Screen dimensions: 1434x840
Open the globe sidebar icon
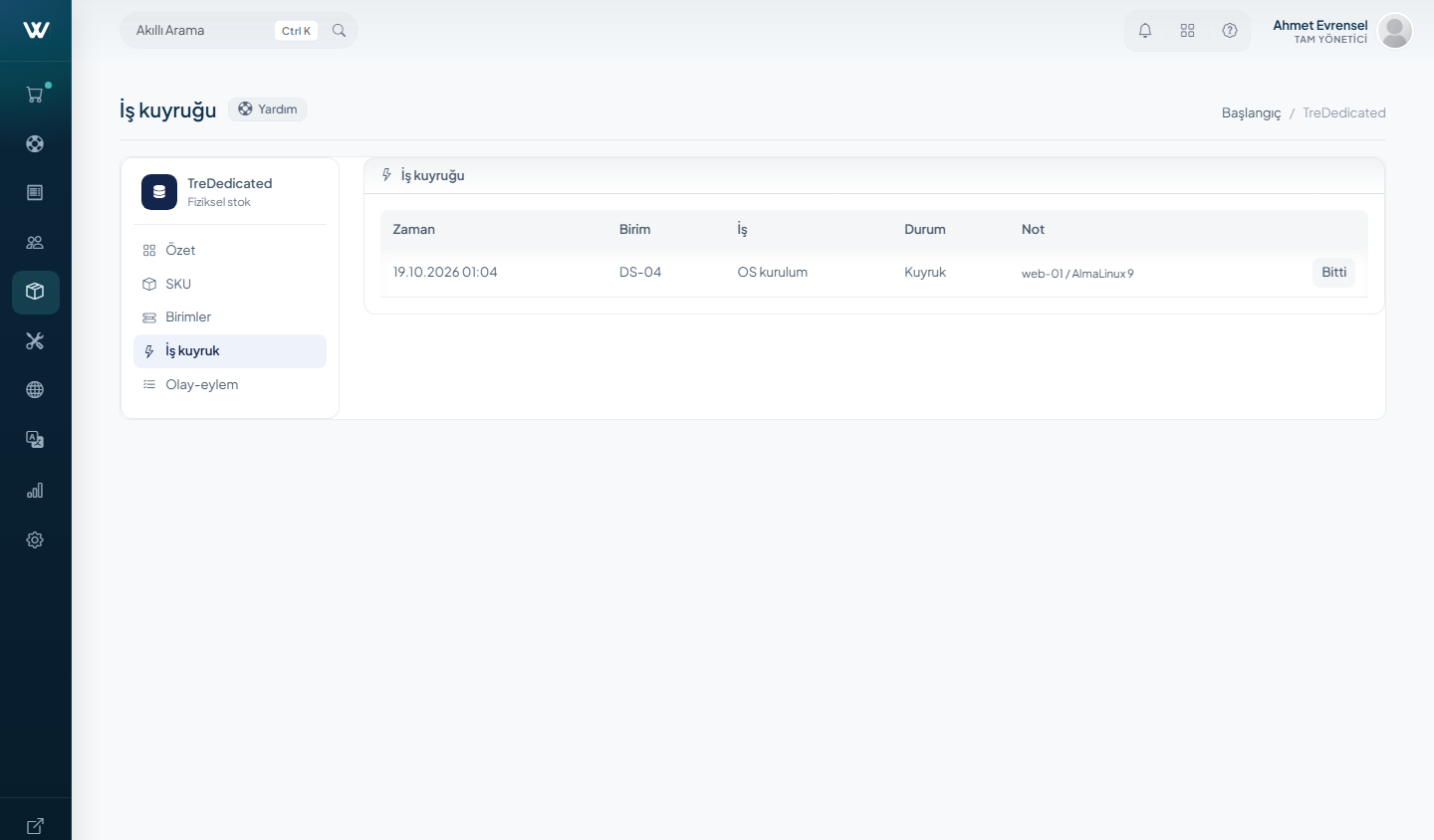(35, 390)
